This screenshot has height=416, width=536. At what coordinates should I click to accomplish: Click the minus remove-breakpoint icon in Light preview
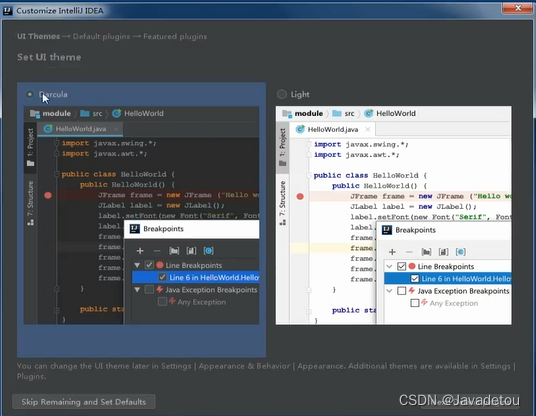tap(409, 252)
